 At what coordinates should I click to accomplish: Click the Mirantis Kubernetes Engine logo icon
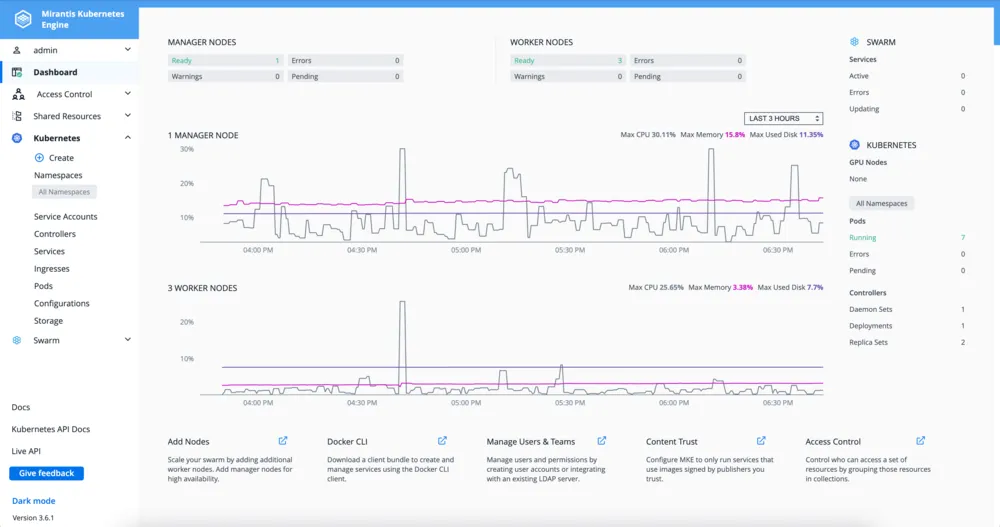pos(23,19)
